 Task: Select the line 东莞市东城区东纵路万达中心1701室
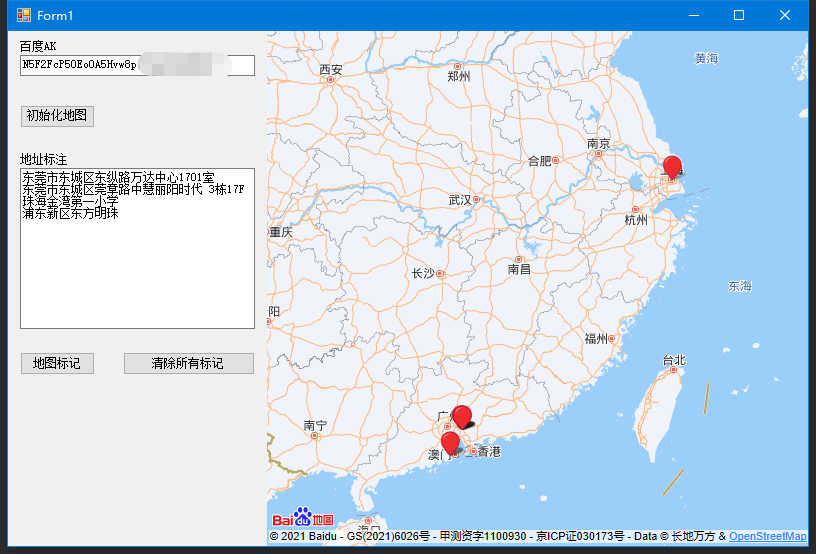(x=118, y=177)
